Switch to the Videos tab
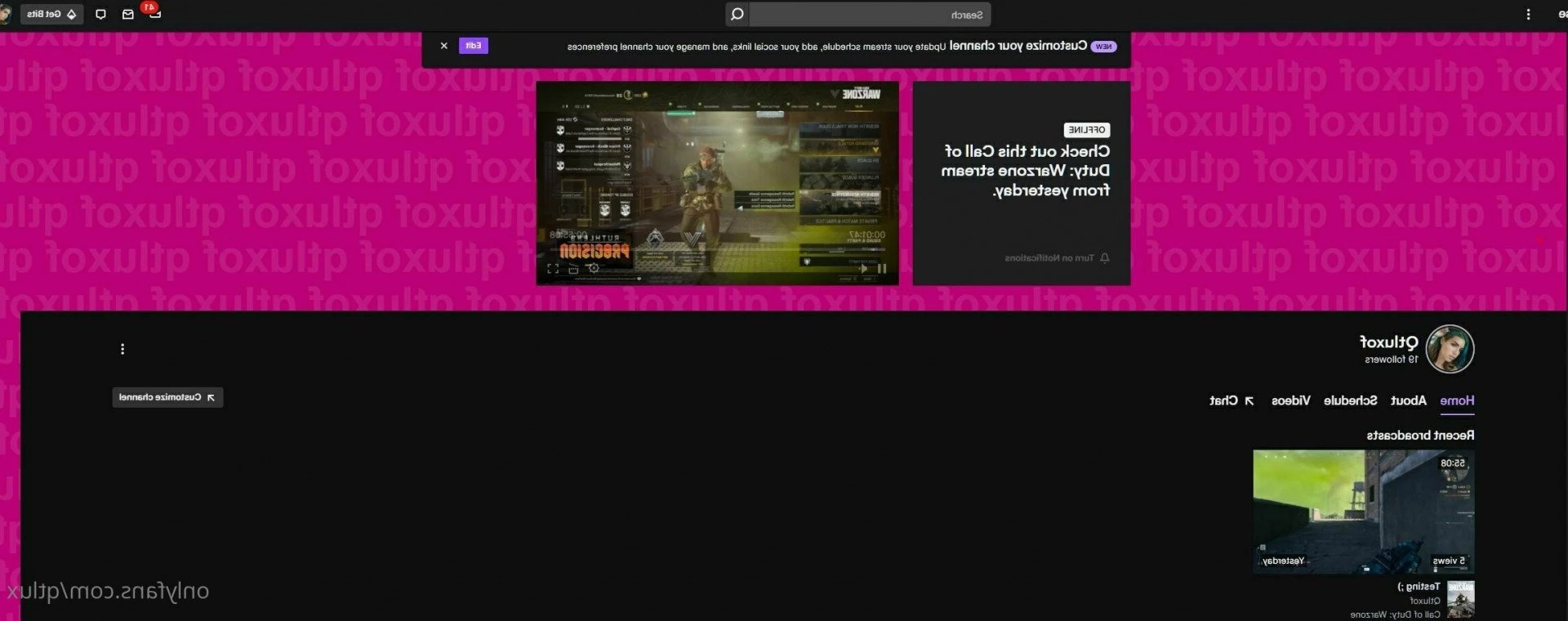This screenshot has height=621, width=1568. point(1290,400)
